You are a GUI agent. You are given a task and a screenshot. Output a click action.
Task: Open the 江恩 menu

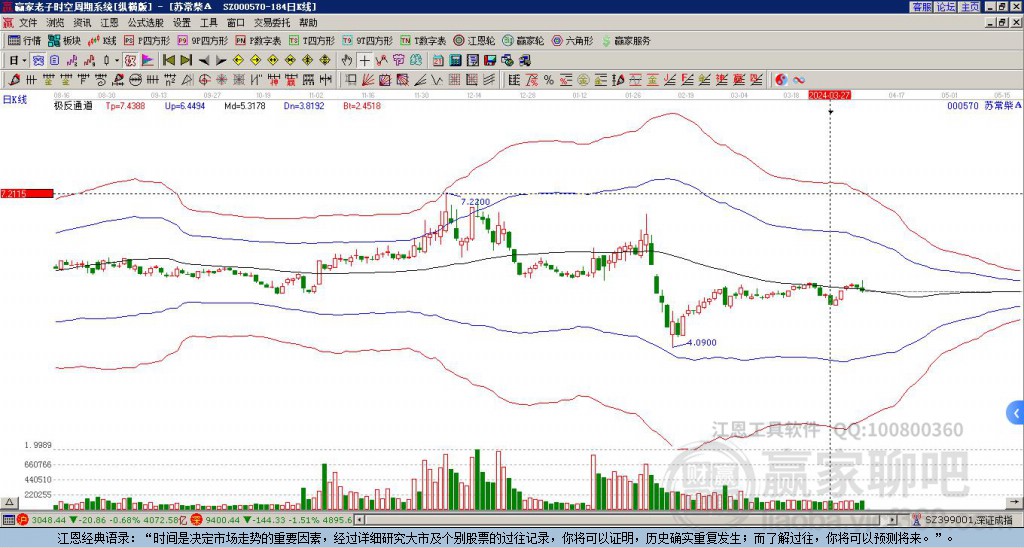pyautogui.click(x=109, y=23)
